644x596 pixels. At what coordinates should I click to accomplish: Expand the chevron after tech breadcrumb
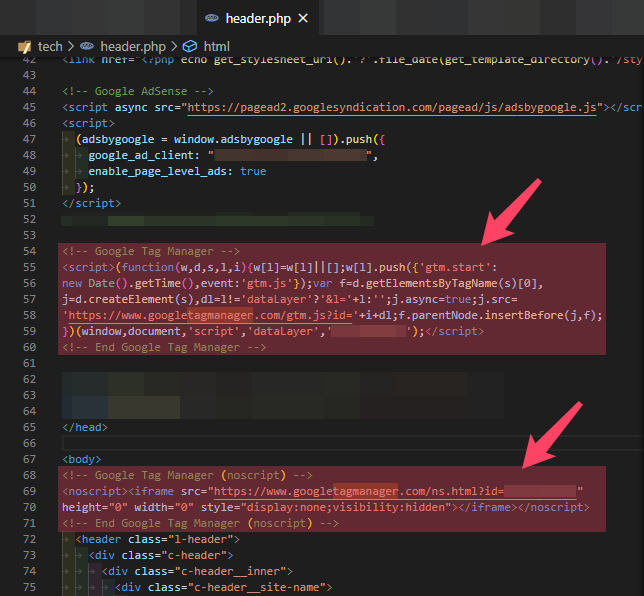[71, 46]
